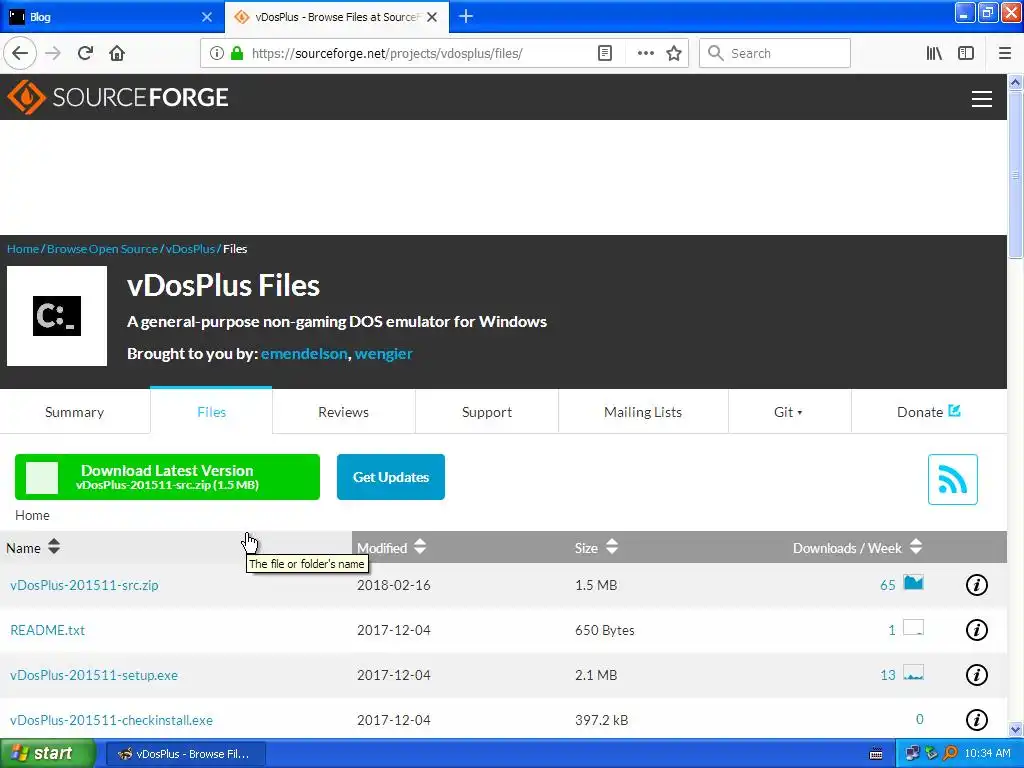The width and height of the screenshot is (1024, 768).
Task: Click the green secure padlock icon
Action: coord(237,54)
